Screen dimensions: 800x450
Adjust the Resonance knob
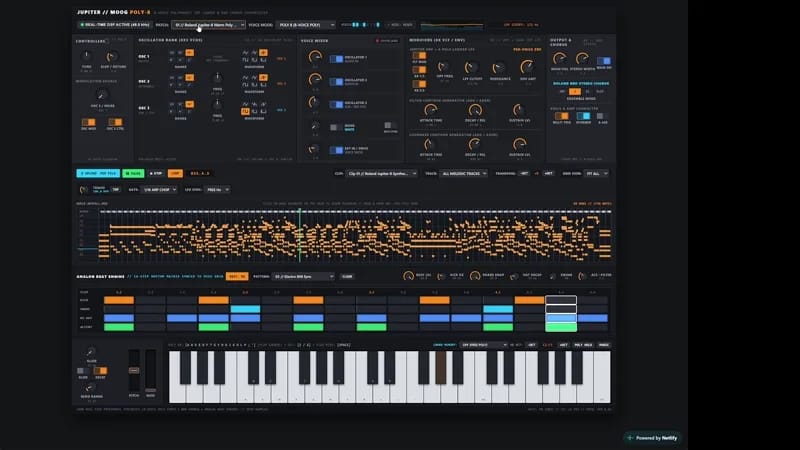pos(499,67)
